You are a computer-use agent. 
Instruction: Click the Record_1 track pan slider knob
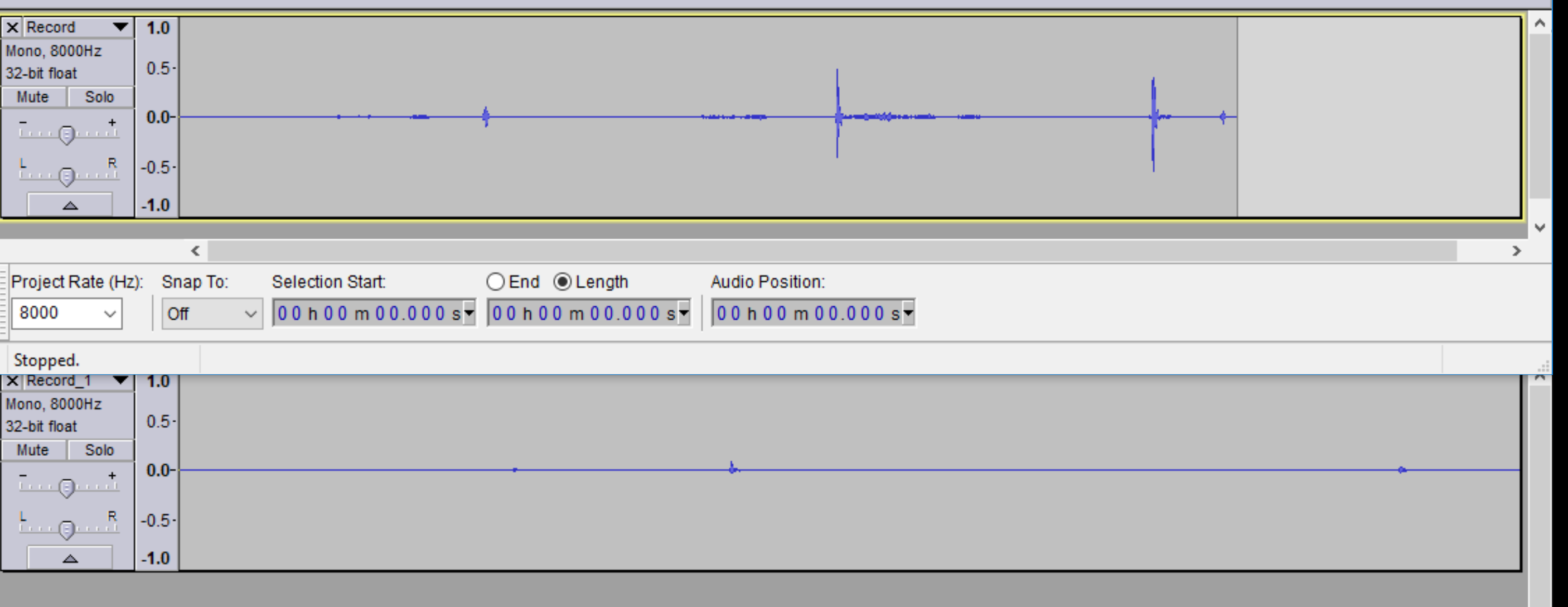pos(67,529)
